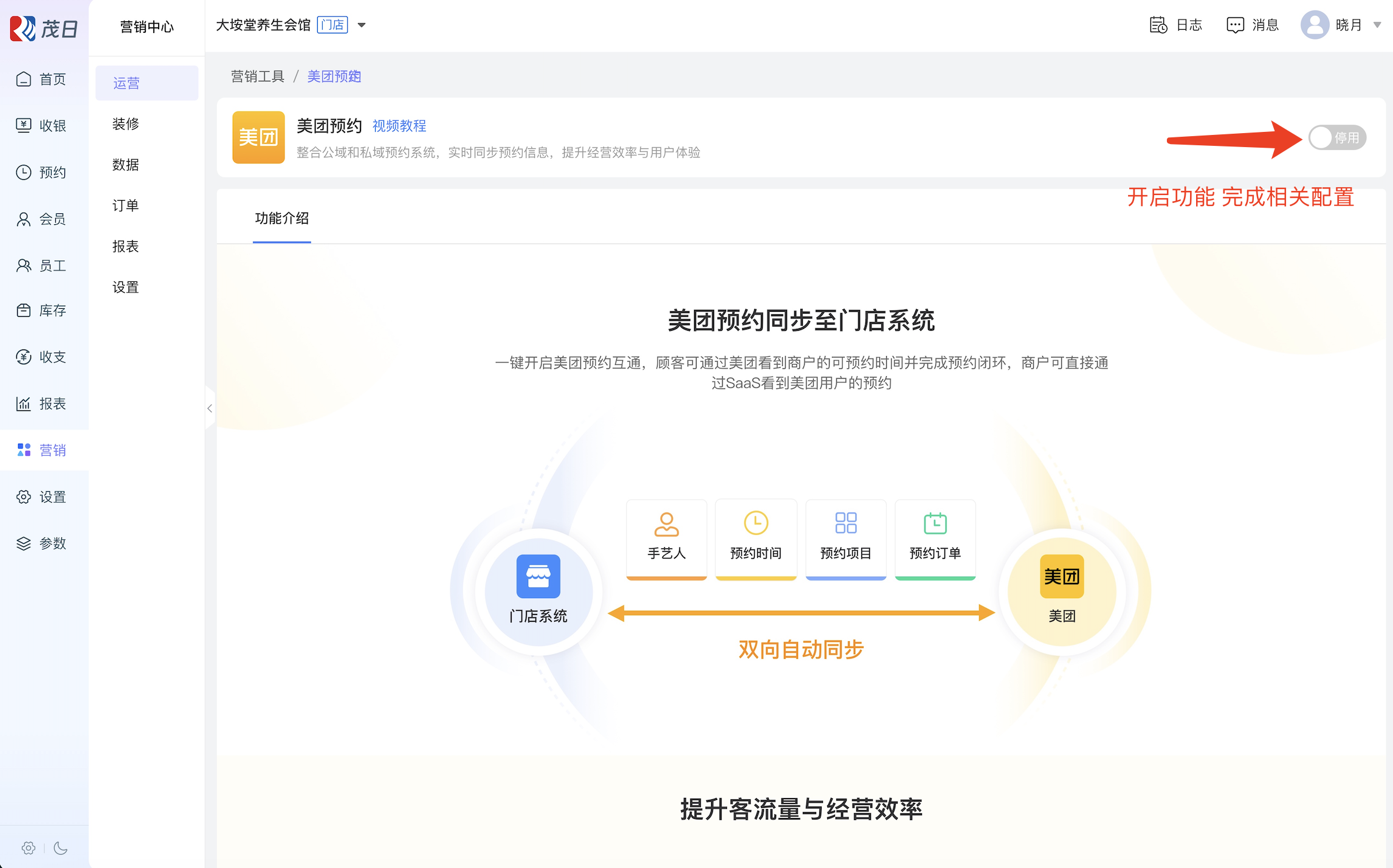
Task: Enable the 美团预约 停用 toggle switch
Action: coord(1336,138)
